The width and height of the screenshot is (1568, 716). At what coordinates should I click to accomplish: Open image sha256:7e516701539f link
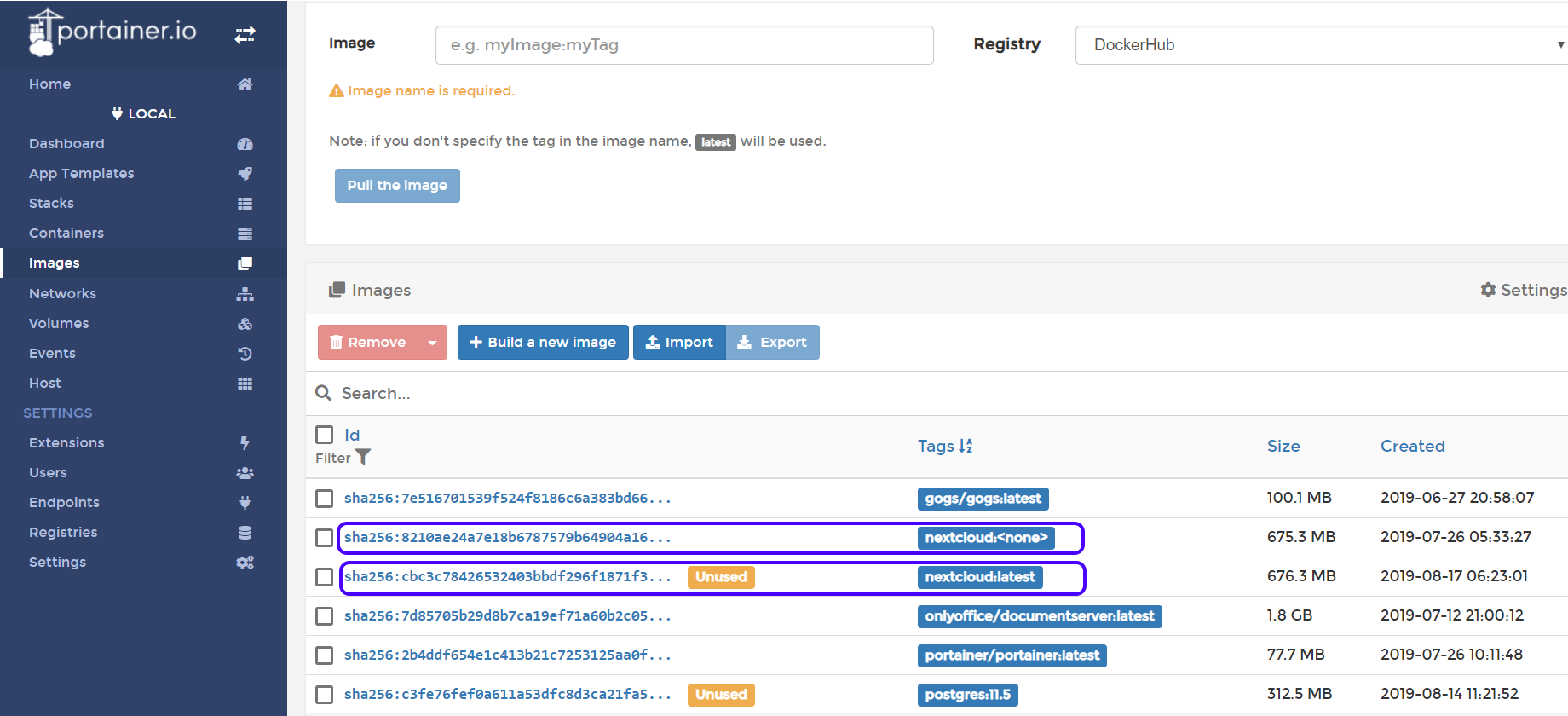pyautogui.click(x=508, y=499)
